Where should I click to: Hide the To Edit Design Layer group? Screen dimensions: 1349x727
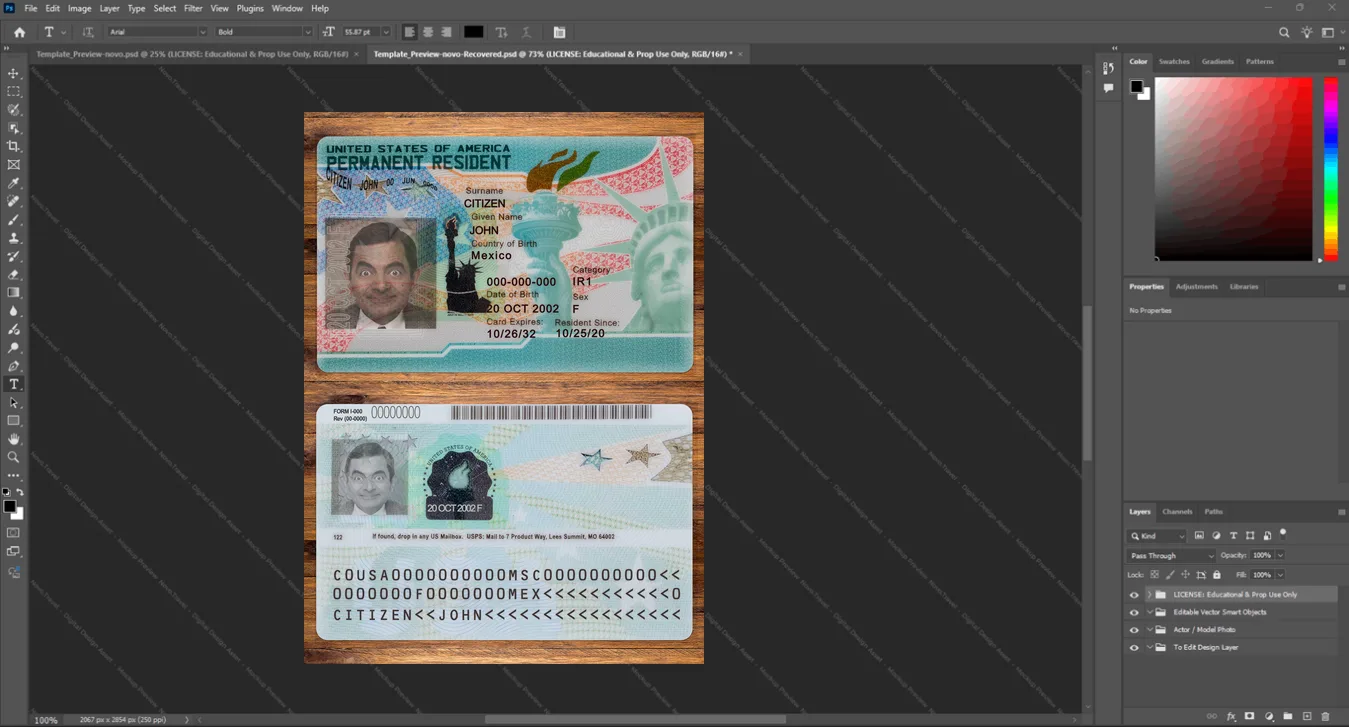pyautogui.click(x=1134, y=648)
